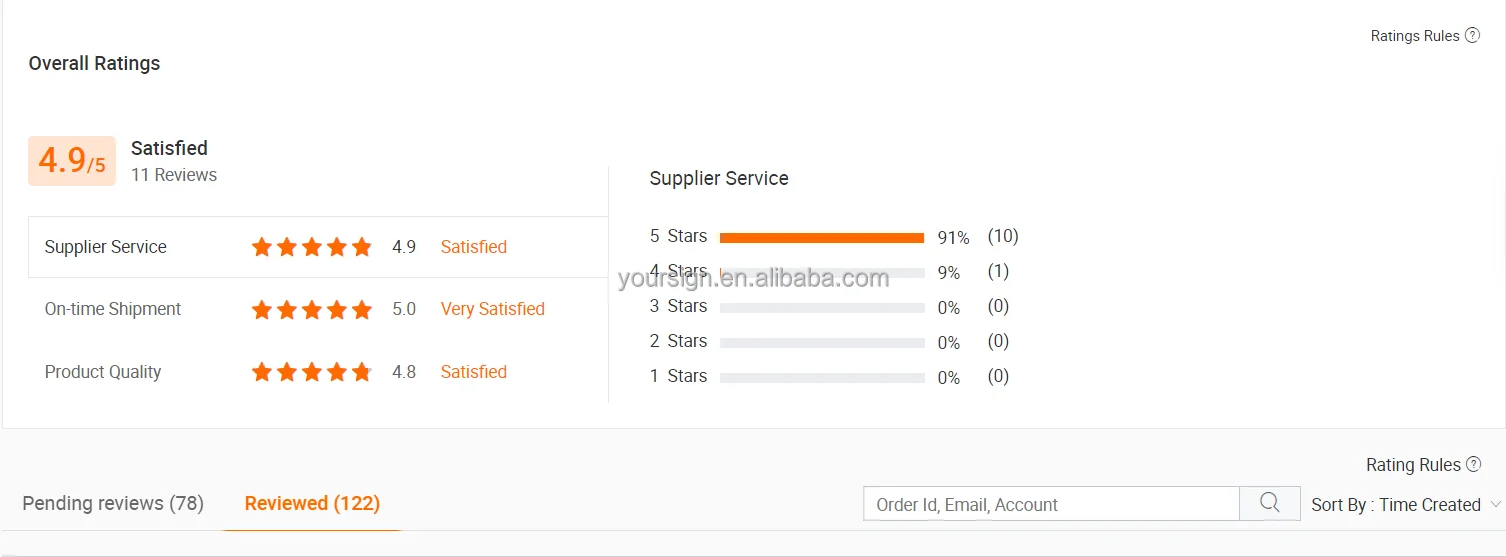The height and width of the screenshot is (557, 1506).
Task: Open the Rating Rules link above search
Action: pyautogui.click(x=1413, y=465)
